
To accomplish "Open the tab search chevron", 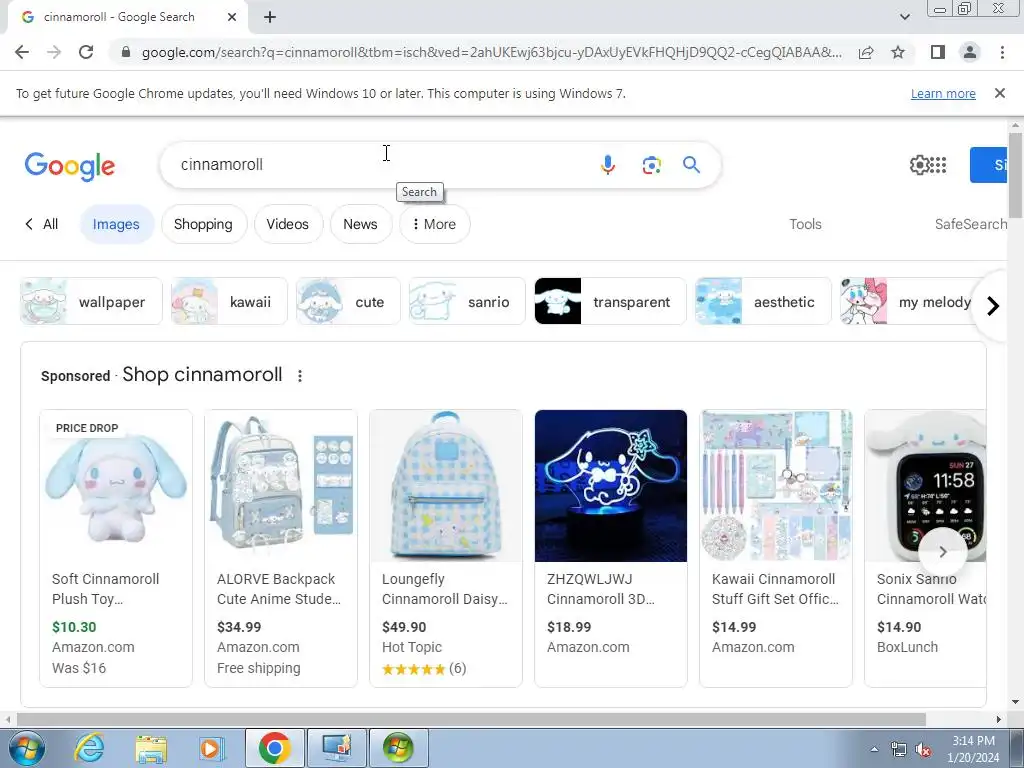I will click(904, 17).
